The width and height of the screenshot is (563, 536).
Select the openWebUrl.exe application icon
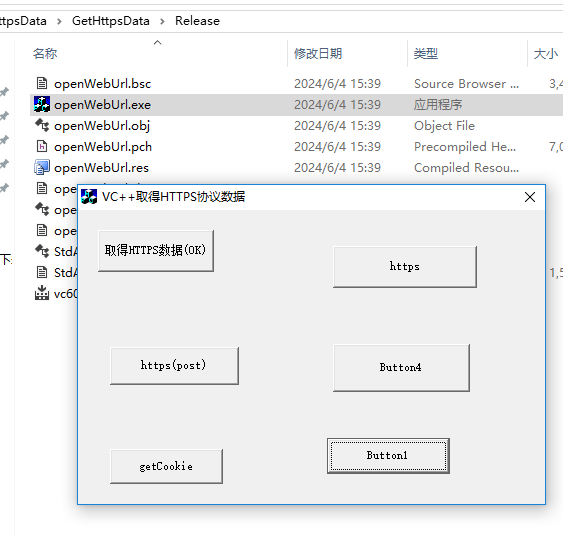tap(42, 104)
